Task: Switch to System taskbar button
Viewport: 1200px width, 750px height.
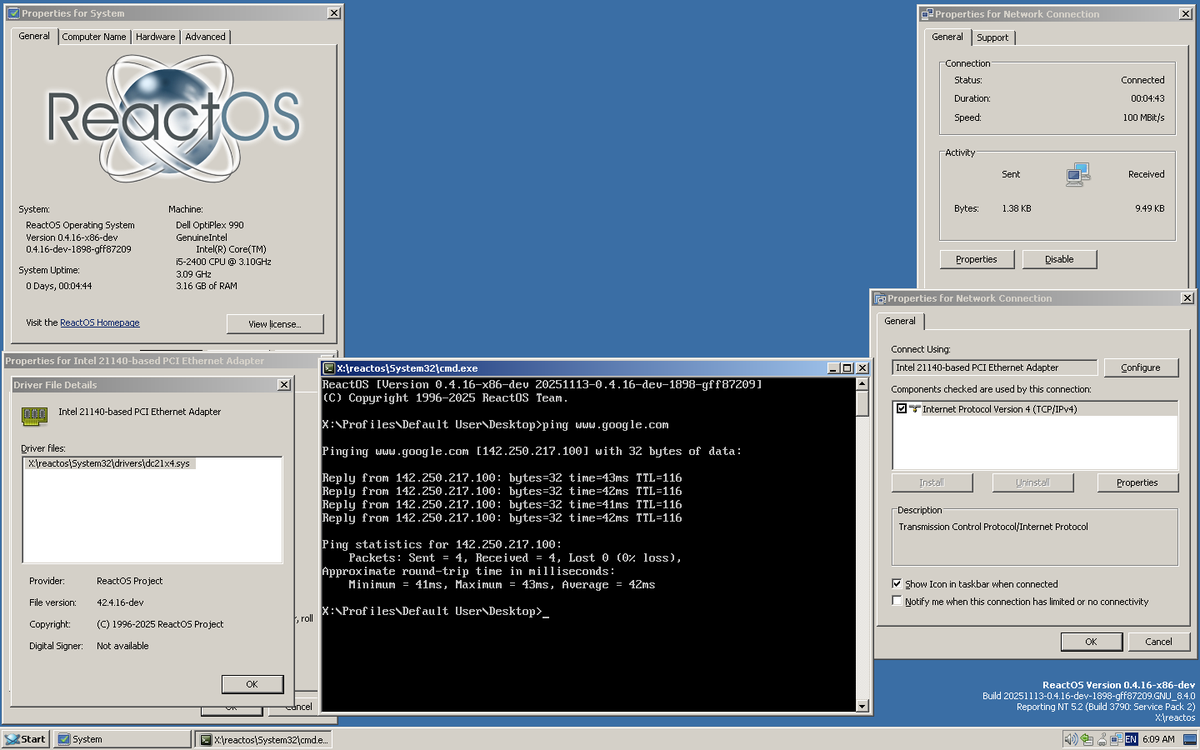Action: point(121,739)
